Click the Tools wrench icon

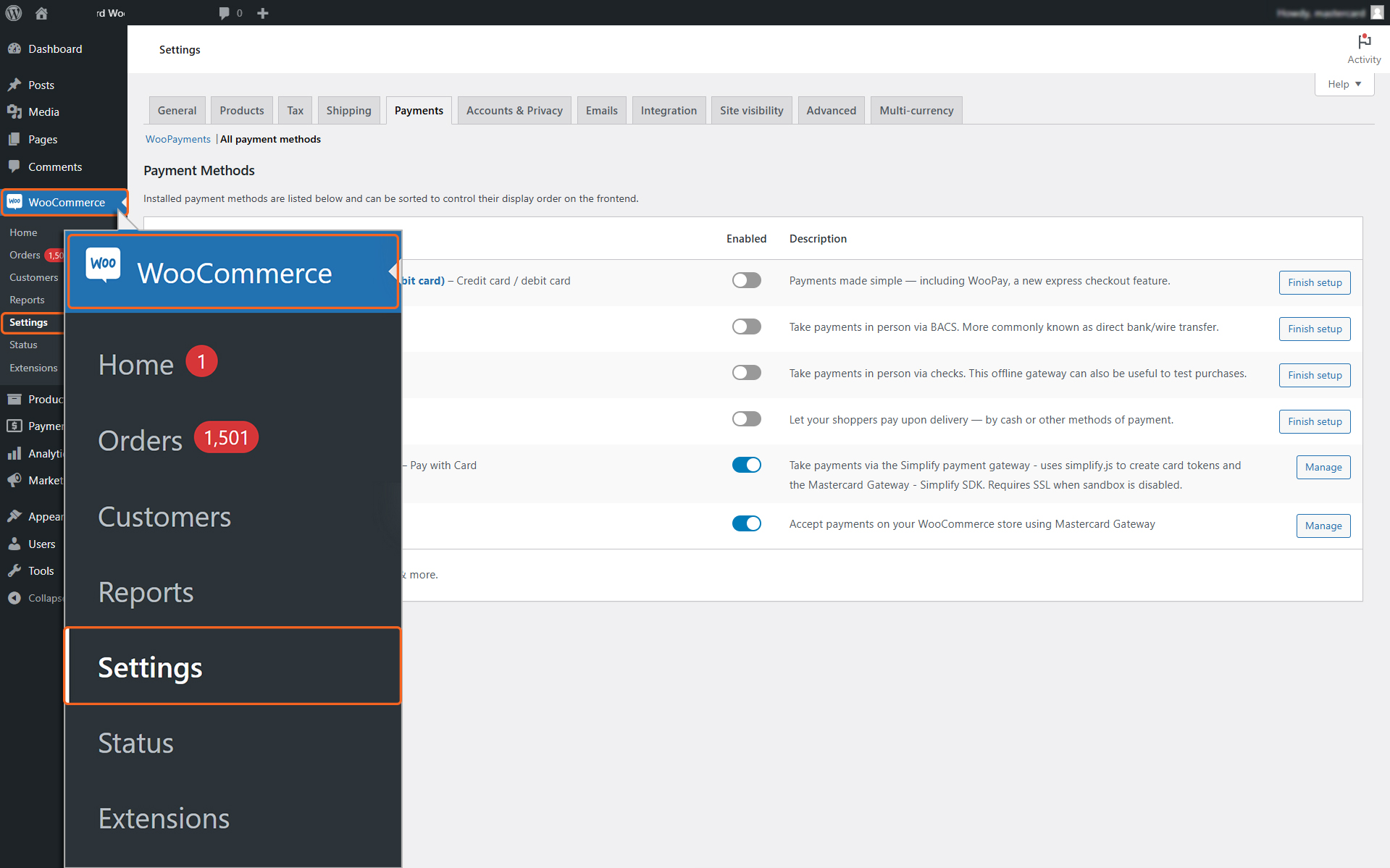pos(14,570)
